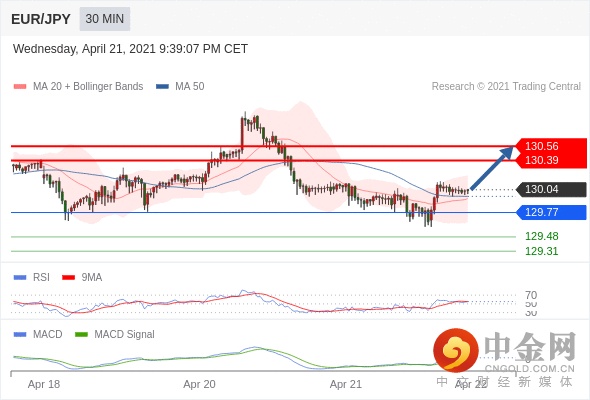Click the Apr 21 date axis label

[x=345, y=384]
